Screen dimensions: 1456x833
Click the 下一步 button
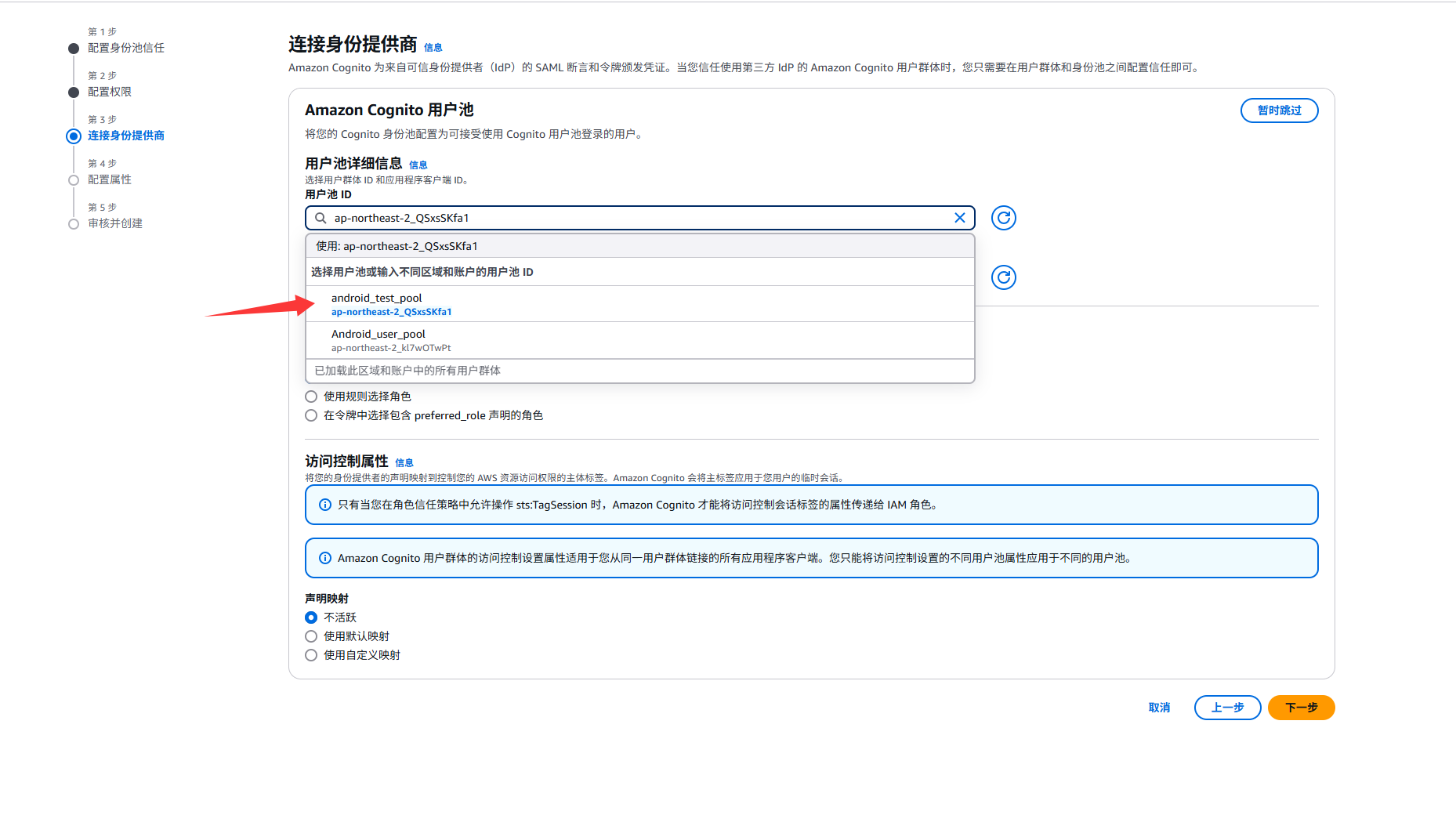(1301, 708)
